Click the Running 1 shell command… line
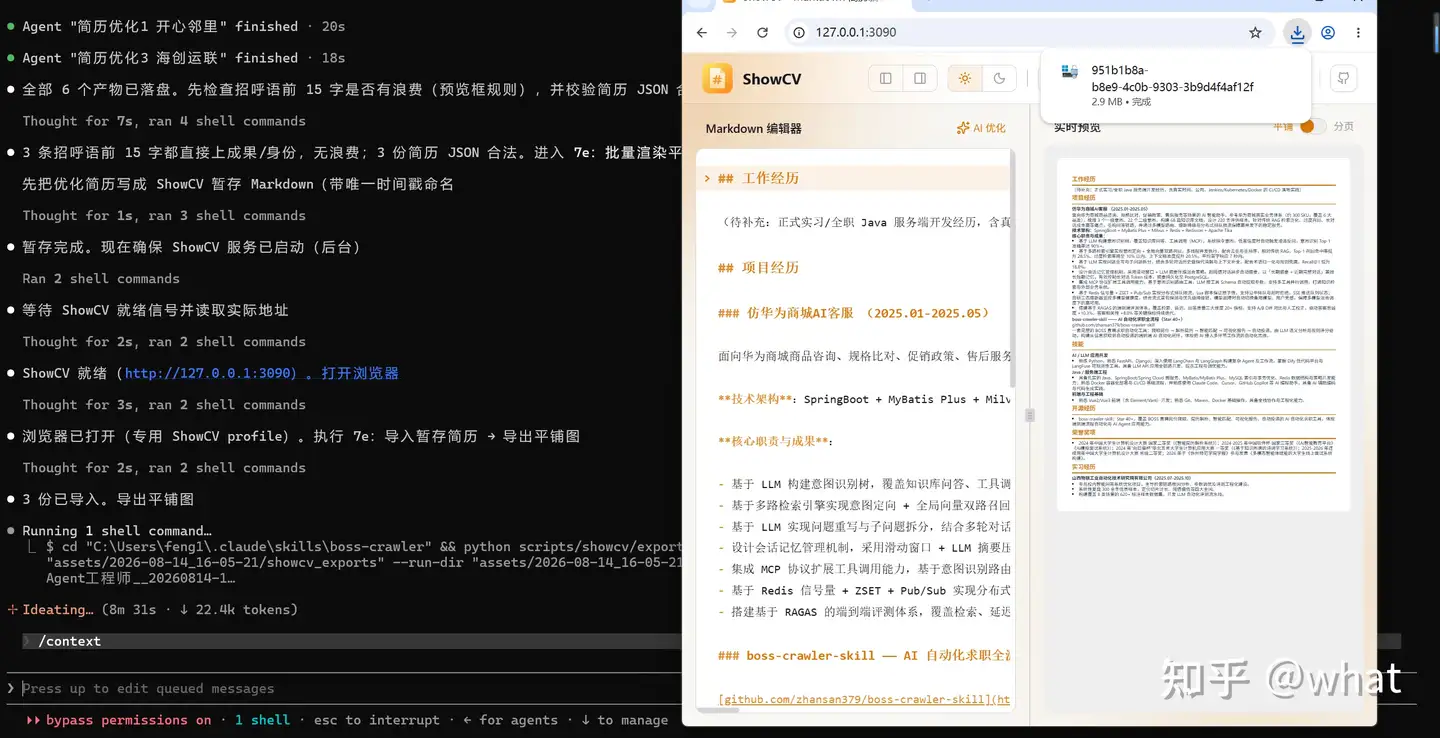The width and height of the screenshot is (1440, 738). click(117, 531)
